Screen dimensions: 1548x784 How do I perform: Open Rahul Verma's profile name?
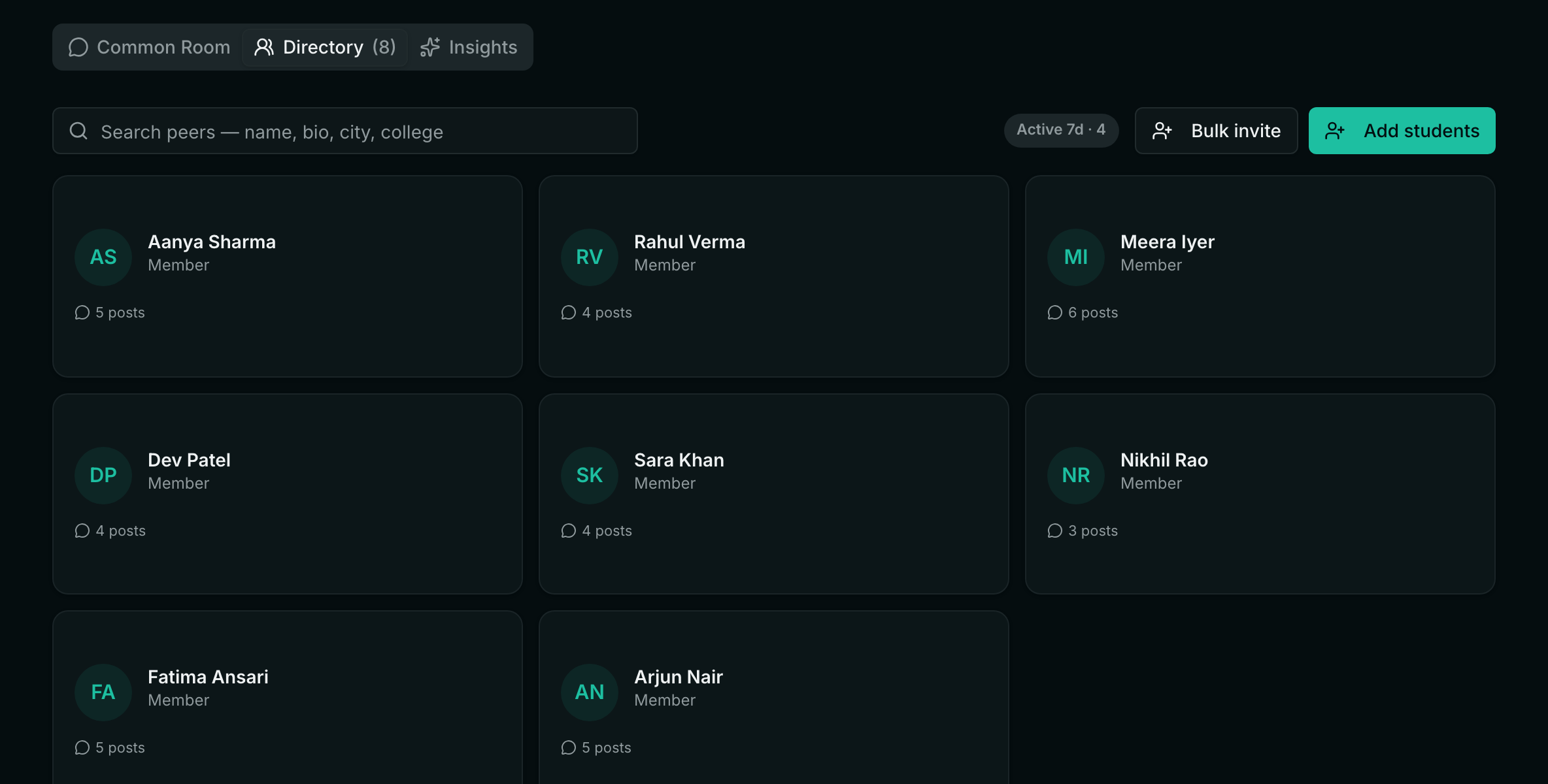(690, 242)
